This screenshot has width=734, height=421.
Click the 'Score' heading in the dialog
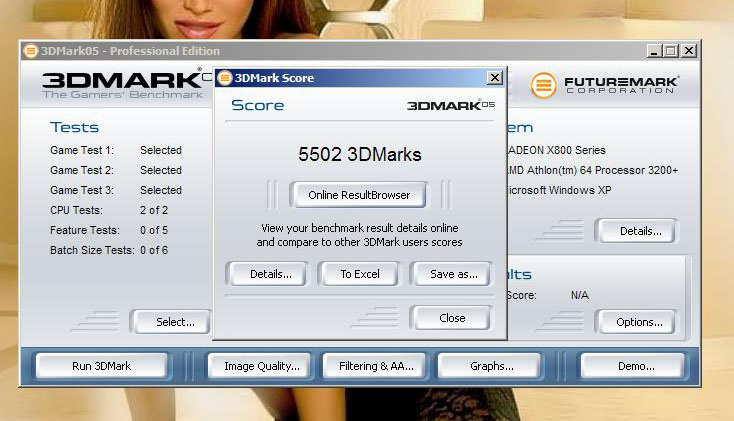coord(257,105)
